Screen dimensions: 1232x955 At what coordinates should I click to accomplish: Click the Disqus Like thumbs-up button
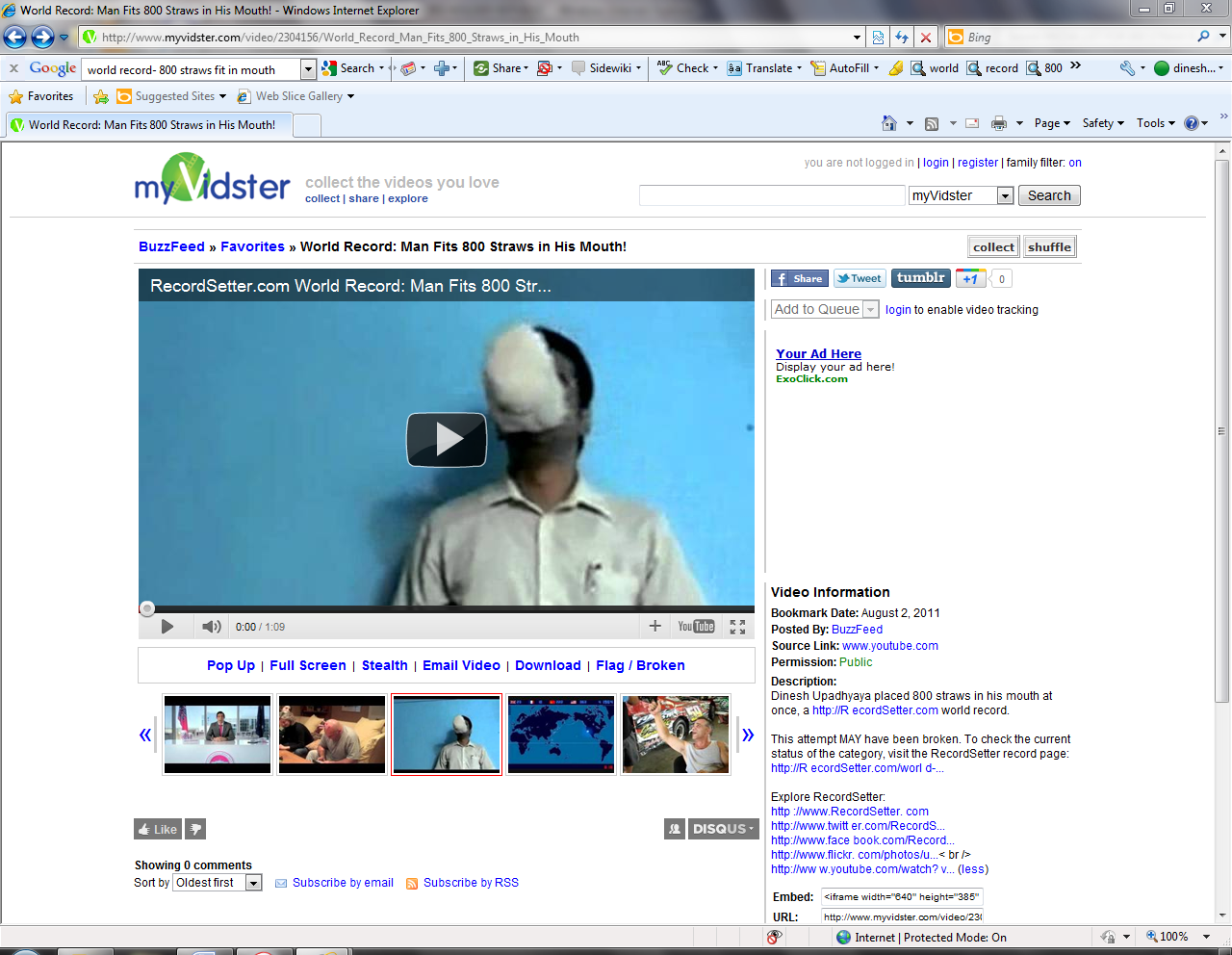(158, 829)
